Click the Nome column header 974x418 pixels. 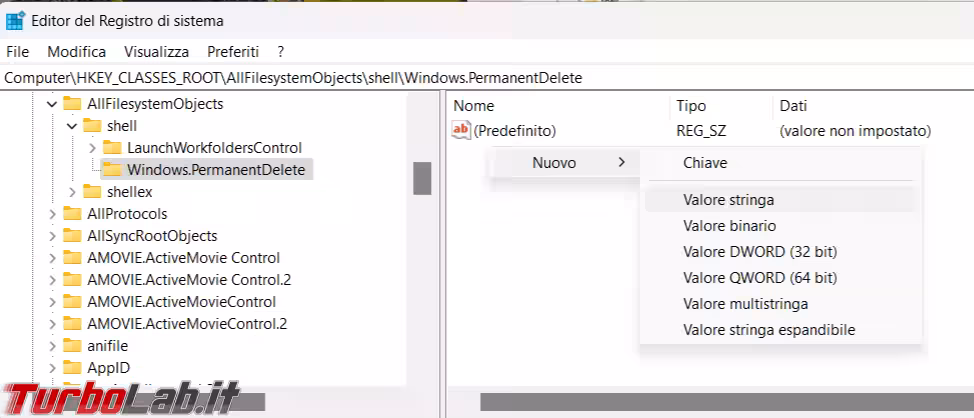(474, 105)
